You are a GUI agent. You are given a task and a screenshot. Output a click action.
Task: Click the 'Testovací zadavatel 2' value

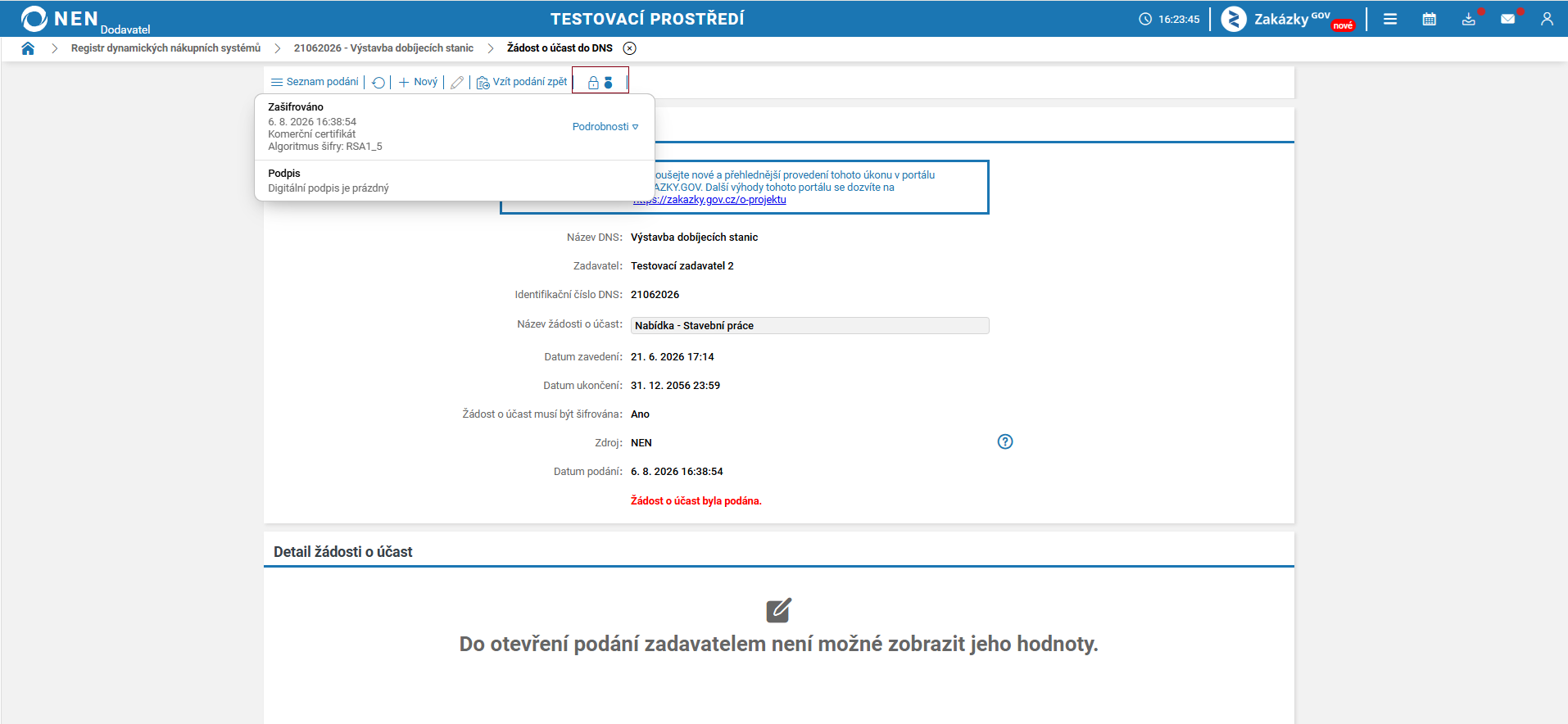(x=682, y=266)
